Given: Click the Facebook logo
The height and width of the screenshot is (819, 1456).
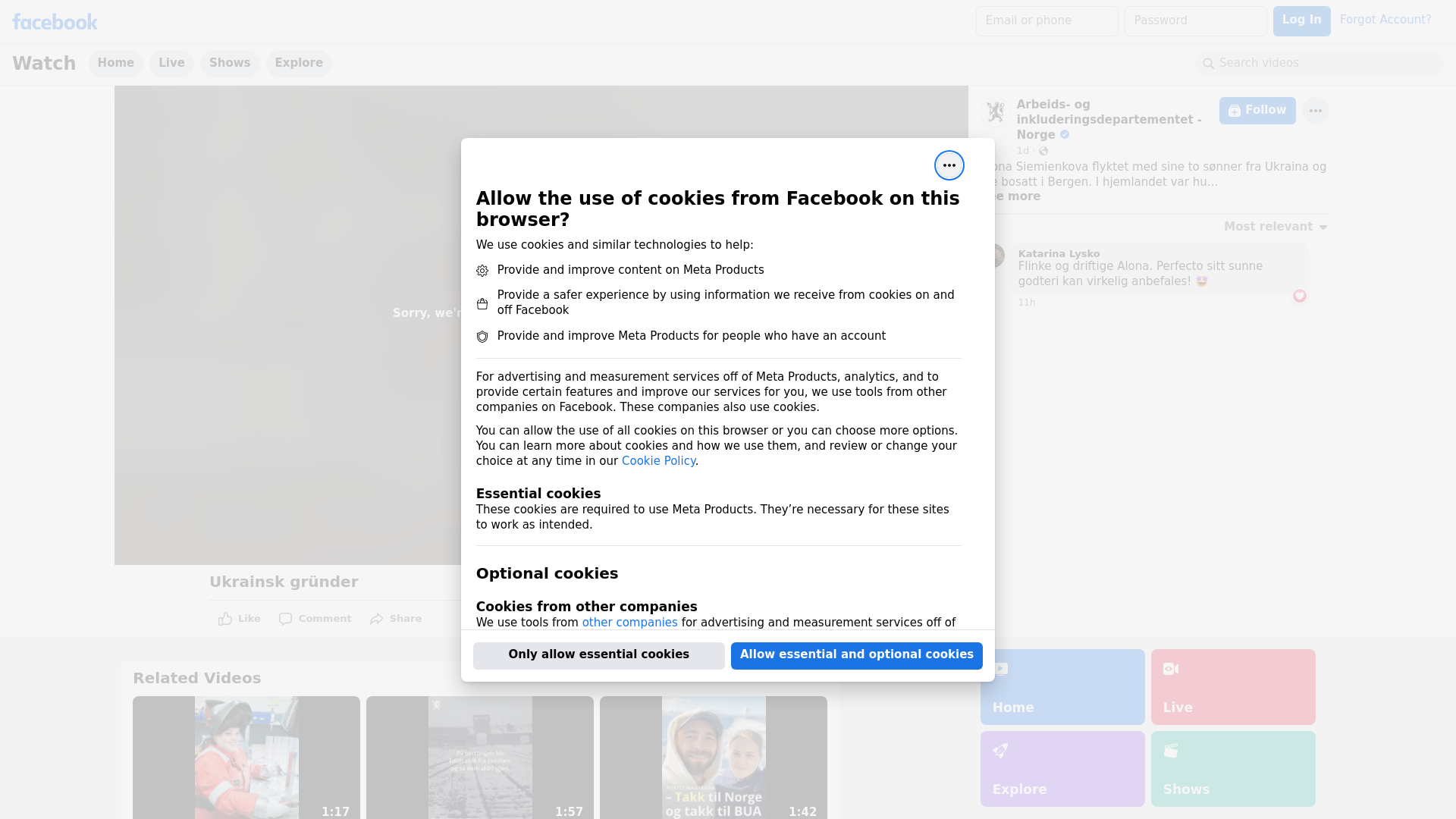Looking at the screenshot, I should [55, 22].
